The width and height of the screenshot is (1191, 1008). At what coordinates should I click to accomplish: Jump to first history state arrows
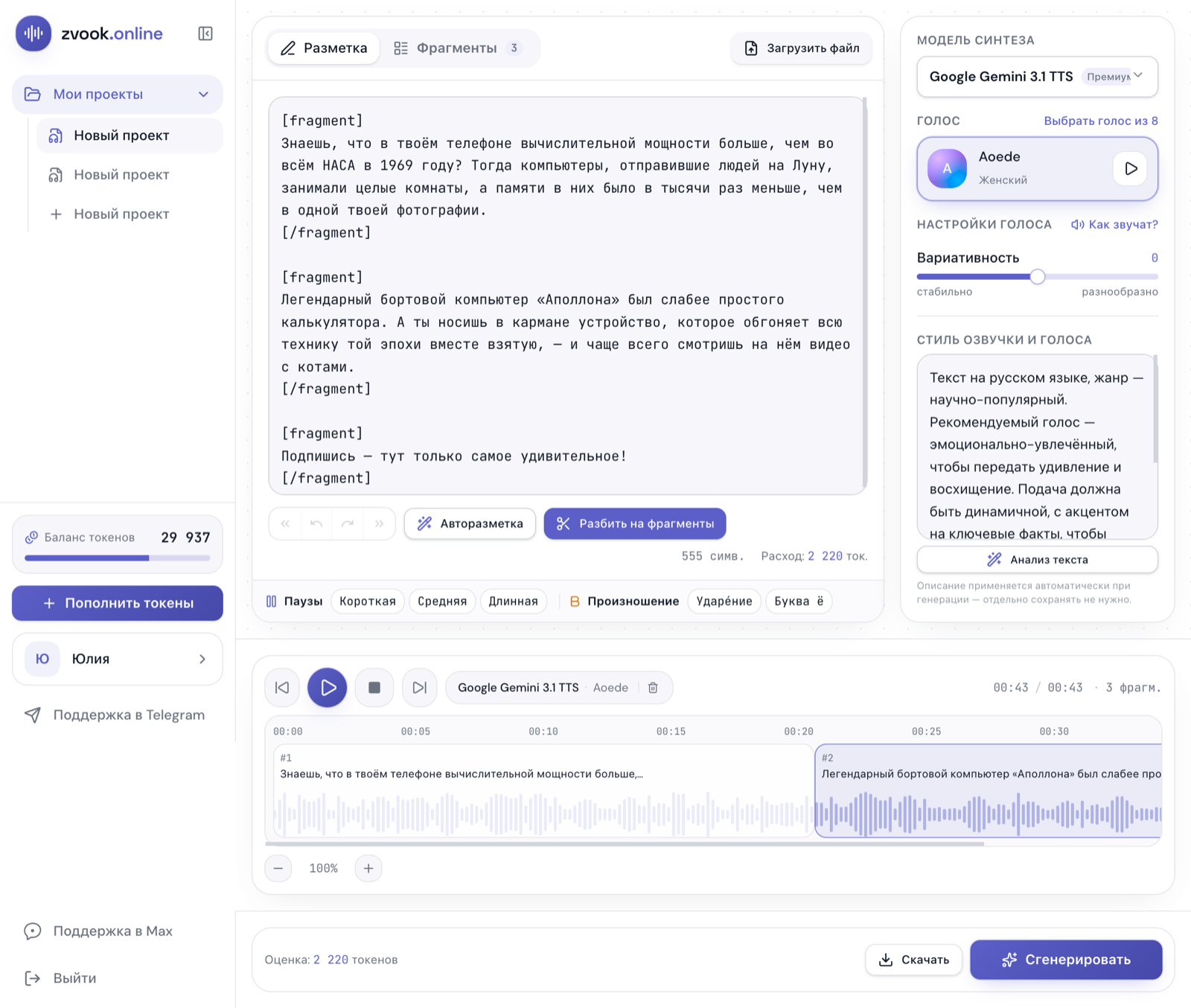click(x=285, y=524)
